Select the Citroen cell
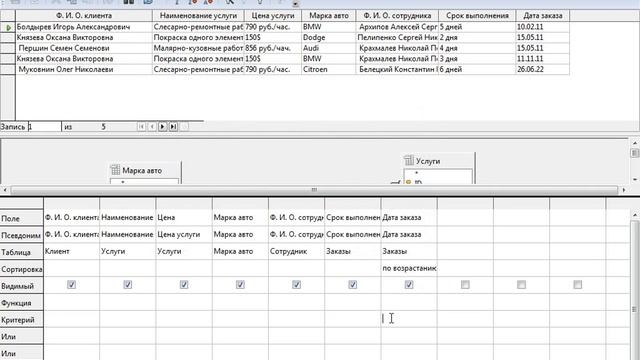Screen dimensions: 640x360 pyautogui.click(x=329, y=69)
